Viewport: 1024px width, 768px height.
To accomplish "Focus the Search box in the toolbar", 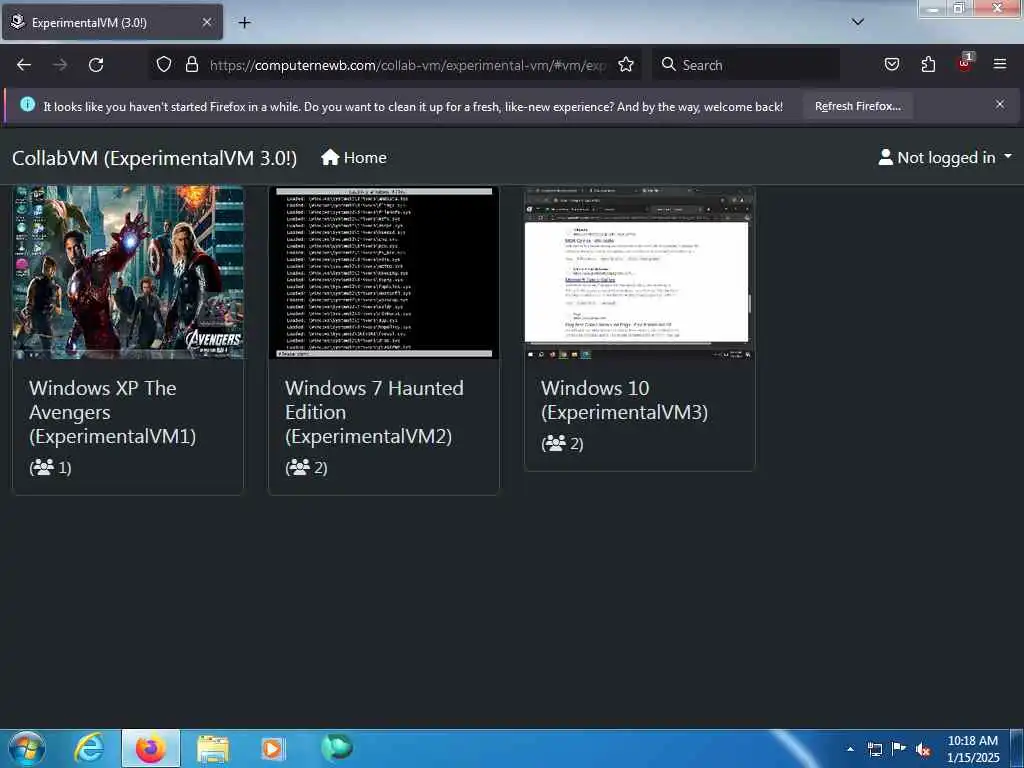I will pyautogui.click(x=746, y=65).
